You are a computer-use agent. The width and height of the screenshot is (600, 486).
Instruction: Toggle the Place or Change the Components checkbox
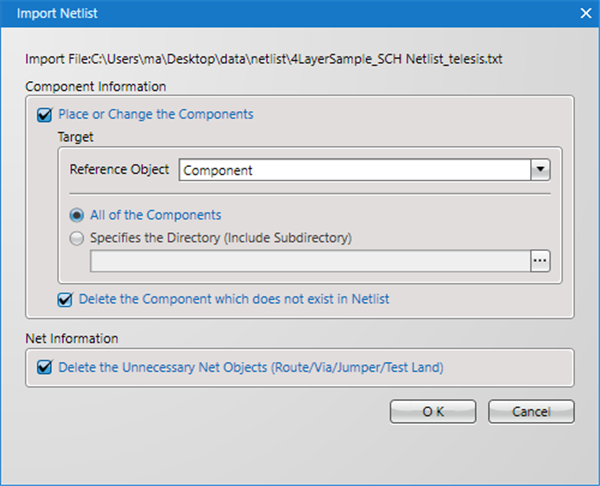[x=44, y=115]
